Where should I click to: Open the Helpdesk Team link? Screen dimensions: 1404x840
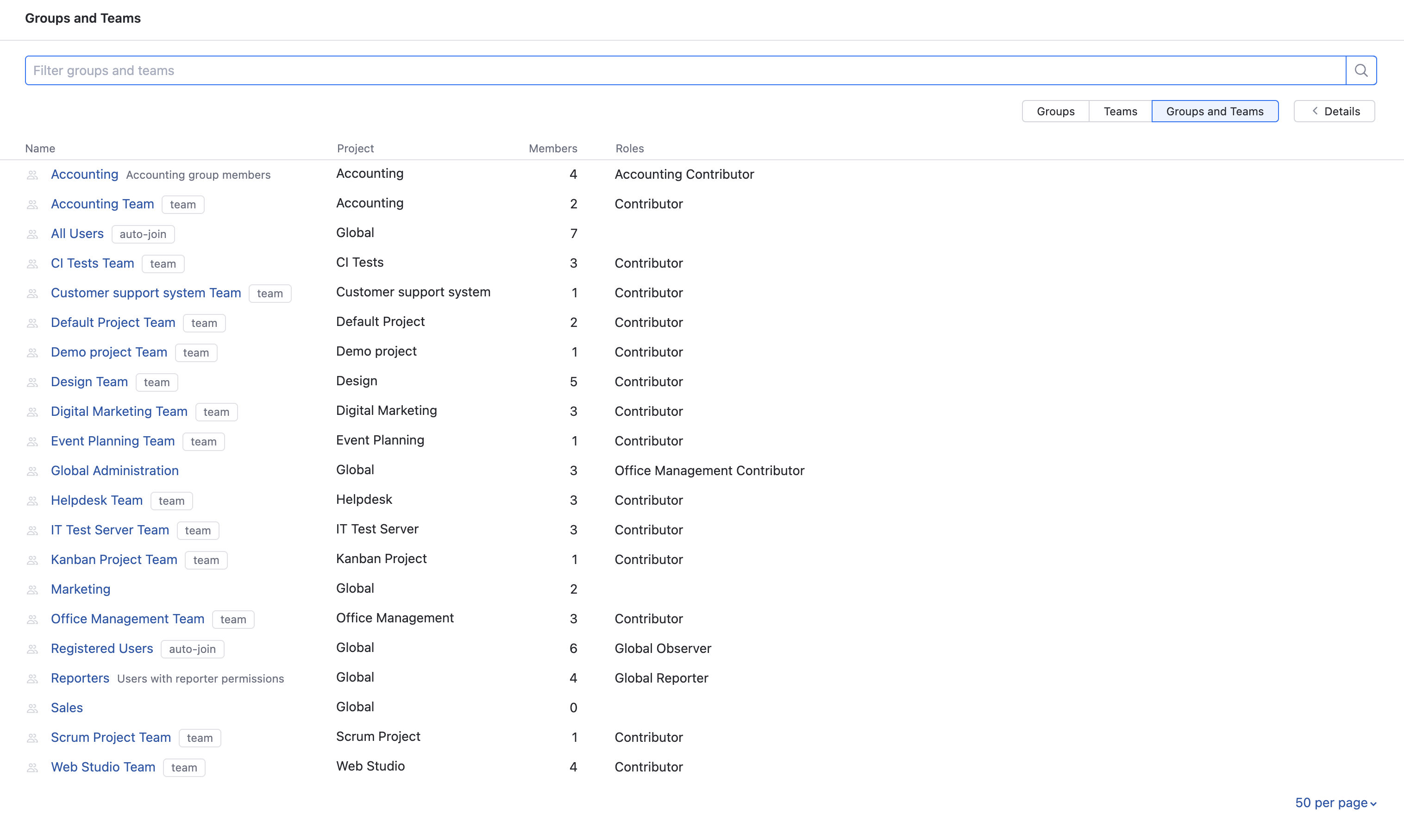96,500
